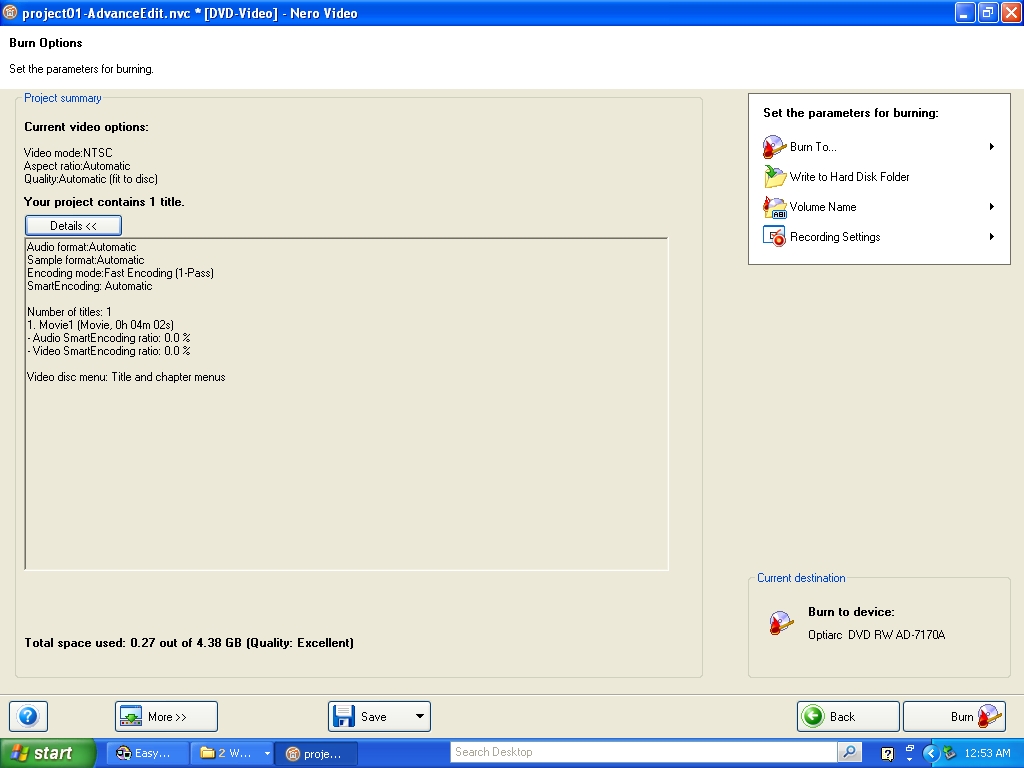Collapse the Details << section

pyautogui.click(x=73, y=225)
